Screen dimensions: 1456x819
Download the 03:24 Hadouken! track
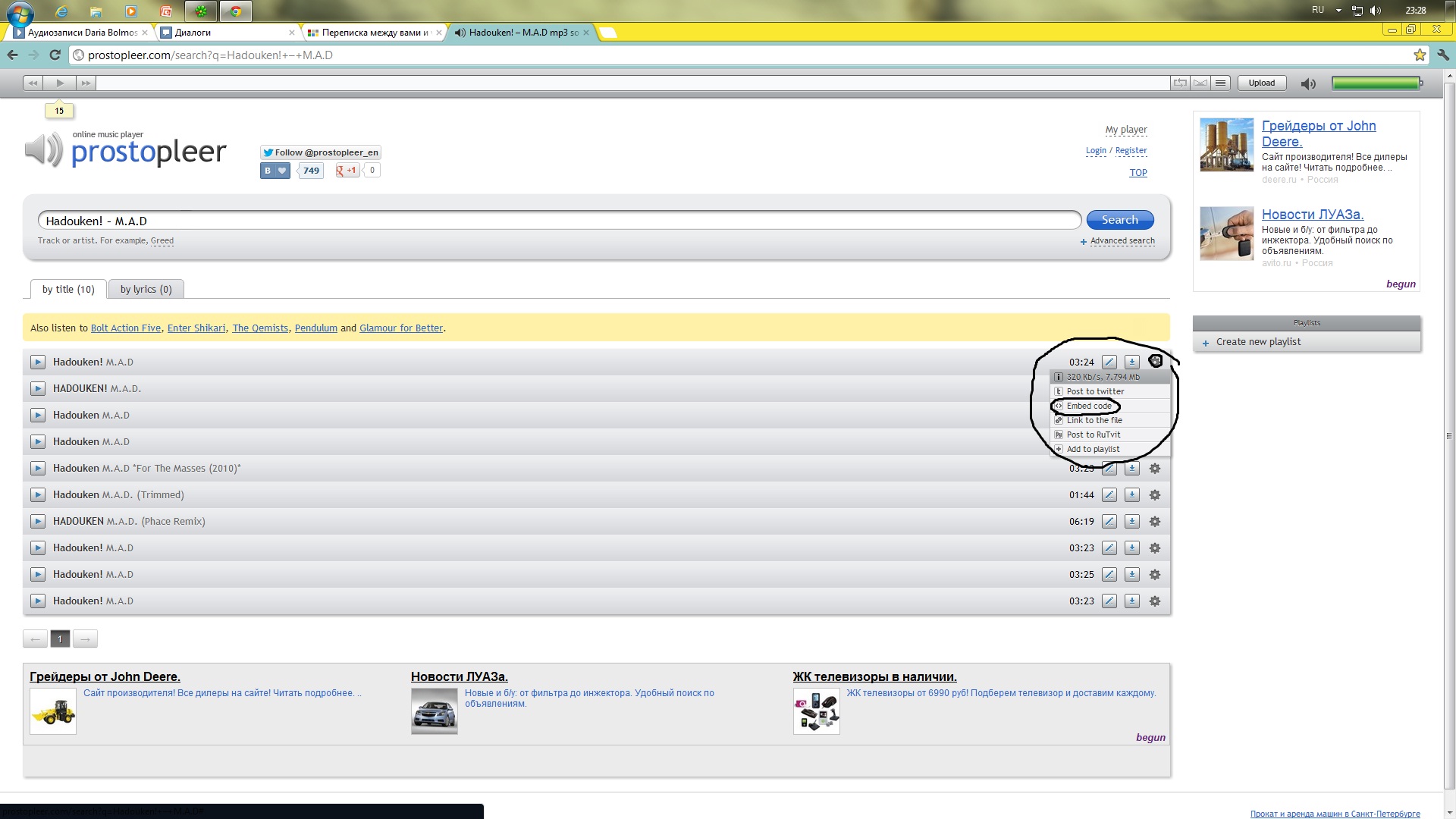pyautogui.click(x=1131, y=362)
